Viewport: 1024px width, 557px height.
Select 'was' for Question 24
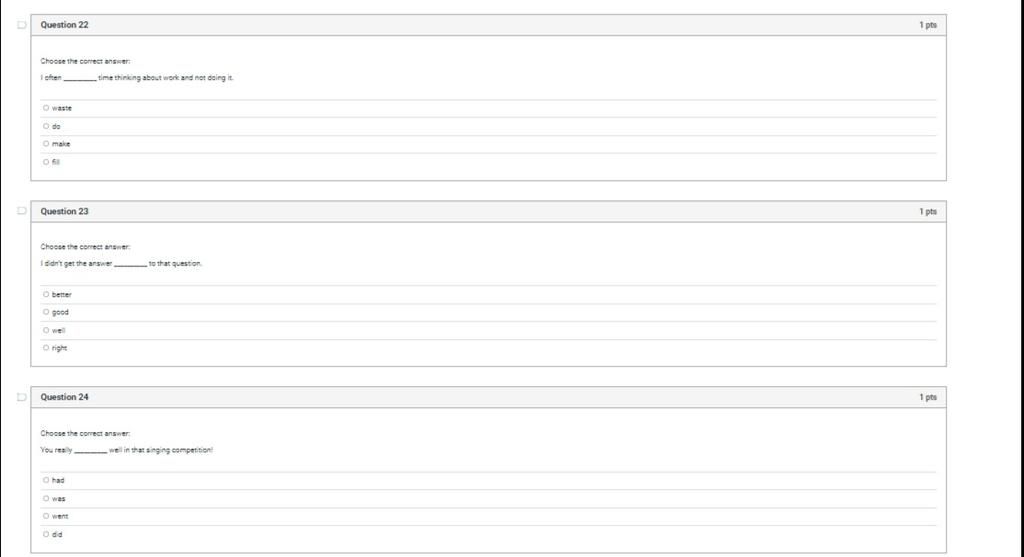(46, 498)
